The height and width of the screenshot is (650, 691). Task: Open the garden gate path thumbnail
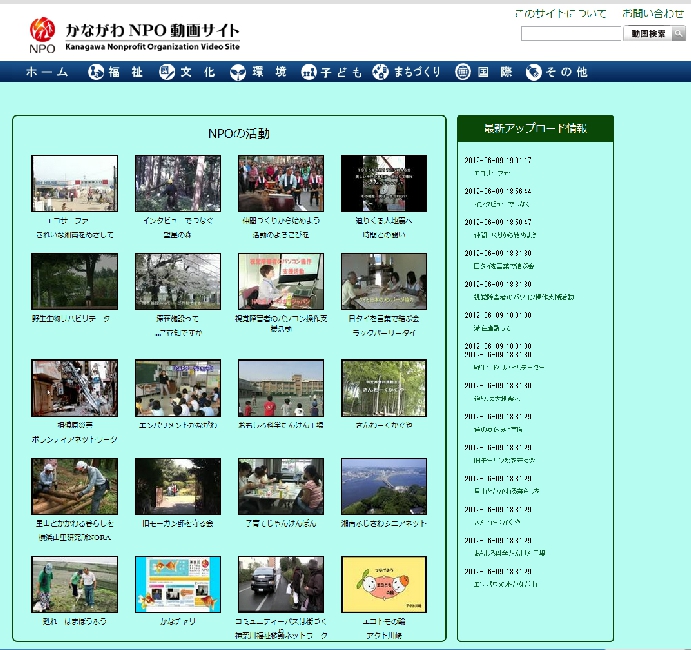tap(178, 487)
